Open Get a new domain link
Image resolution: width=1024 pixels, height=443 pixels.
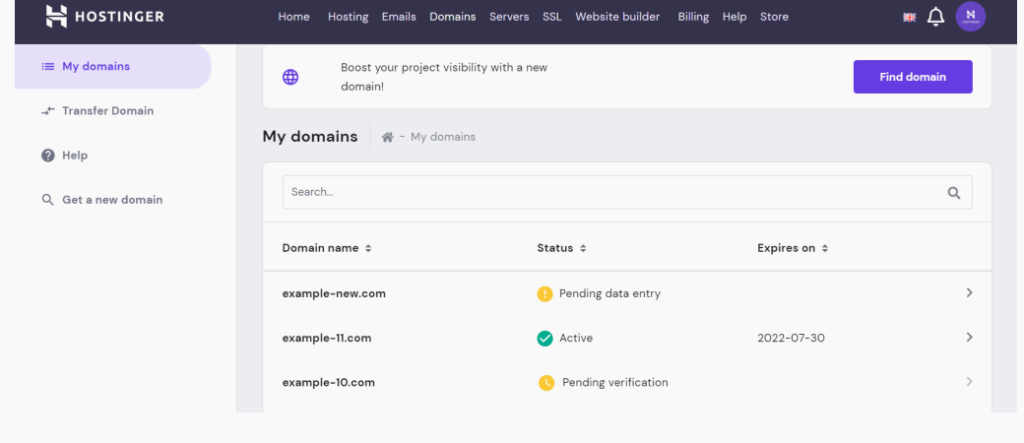pos(112,200)
